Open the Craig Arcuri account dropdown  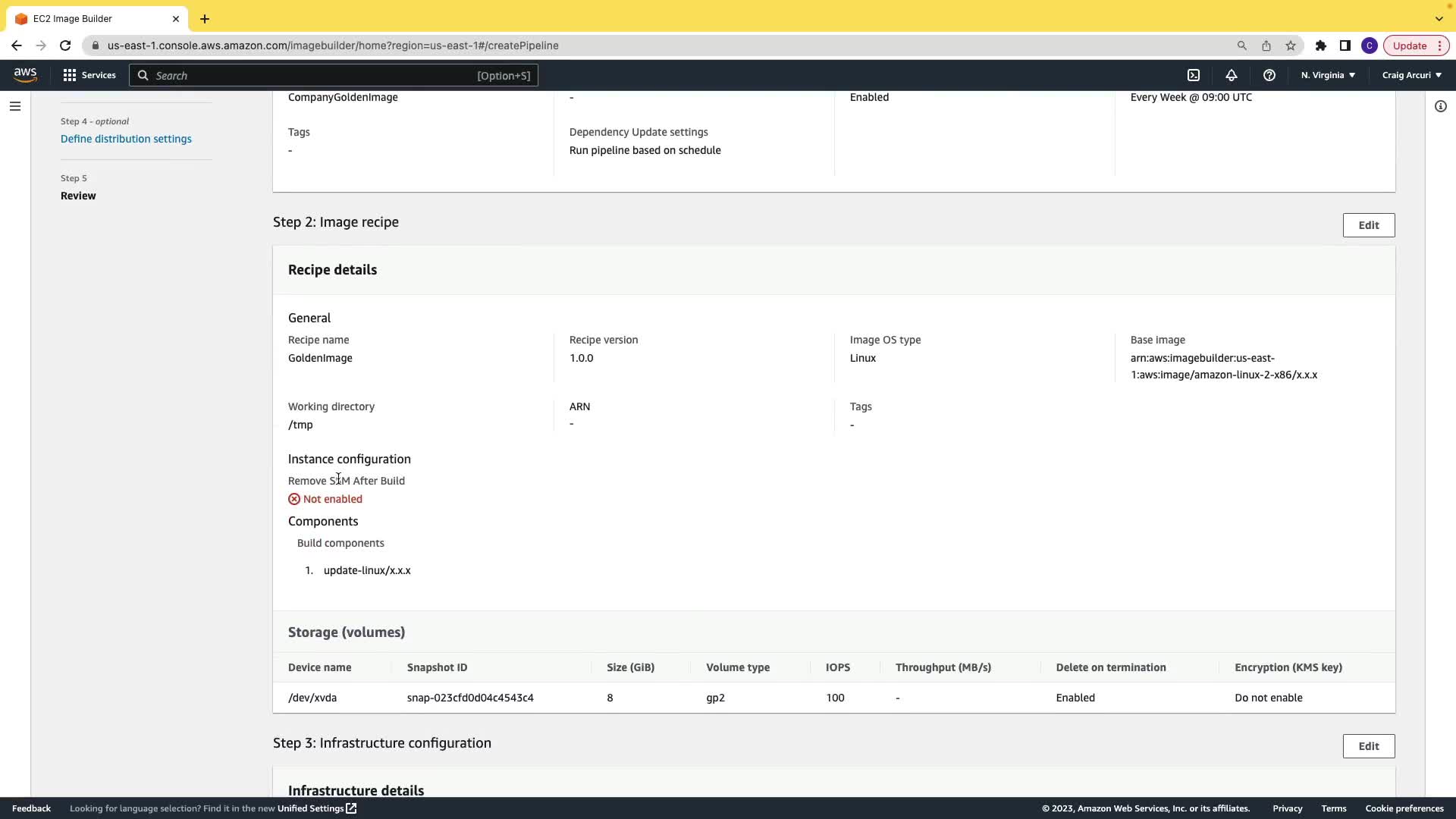click(1411, 75)
